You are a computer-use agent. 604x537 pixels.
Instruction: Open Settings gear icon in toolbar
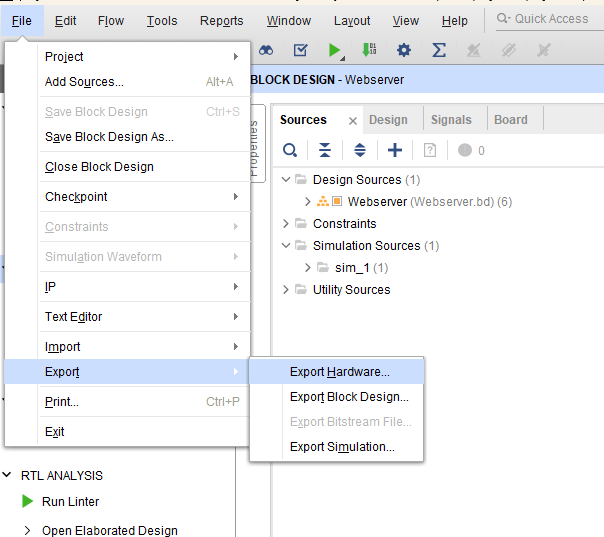pyautogui.click(x=404, y=50)
